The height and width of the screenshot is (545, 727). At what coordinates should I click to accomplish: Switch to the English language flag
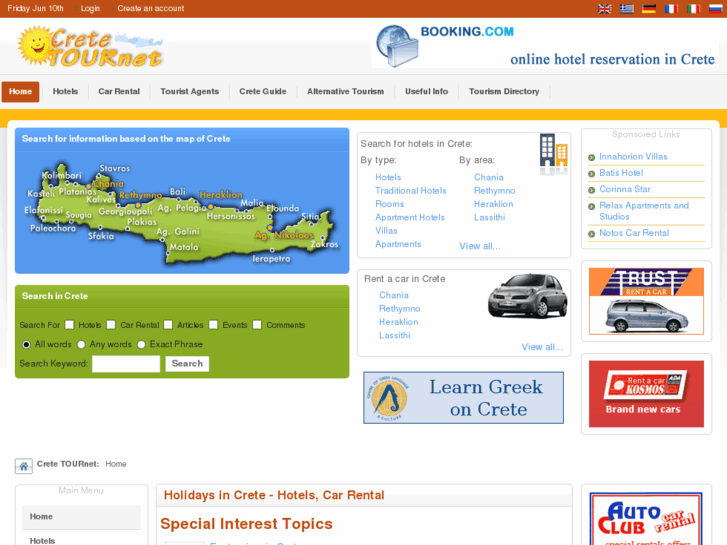click(604, 8)
